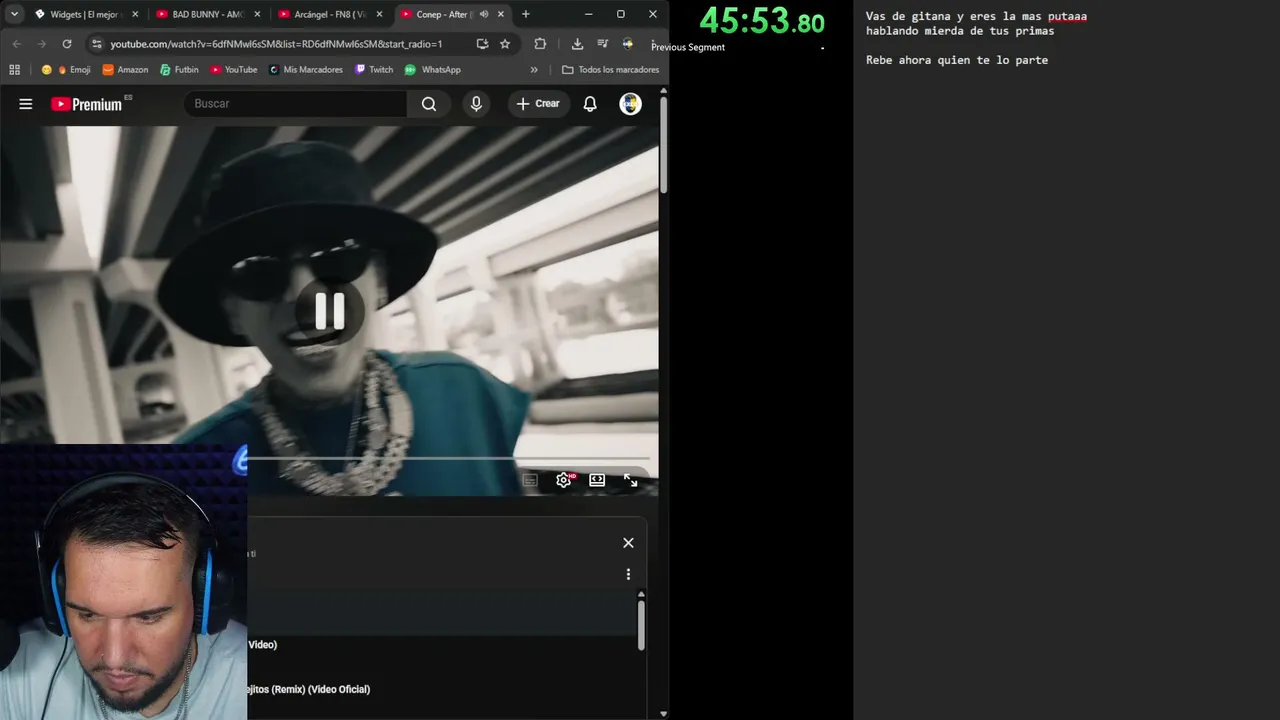Viewport: 1280px width, 720px height.
Task: Open Chrome profile avatar
Action: point(628,44)
